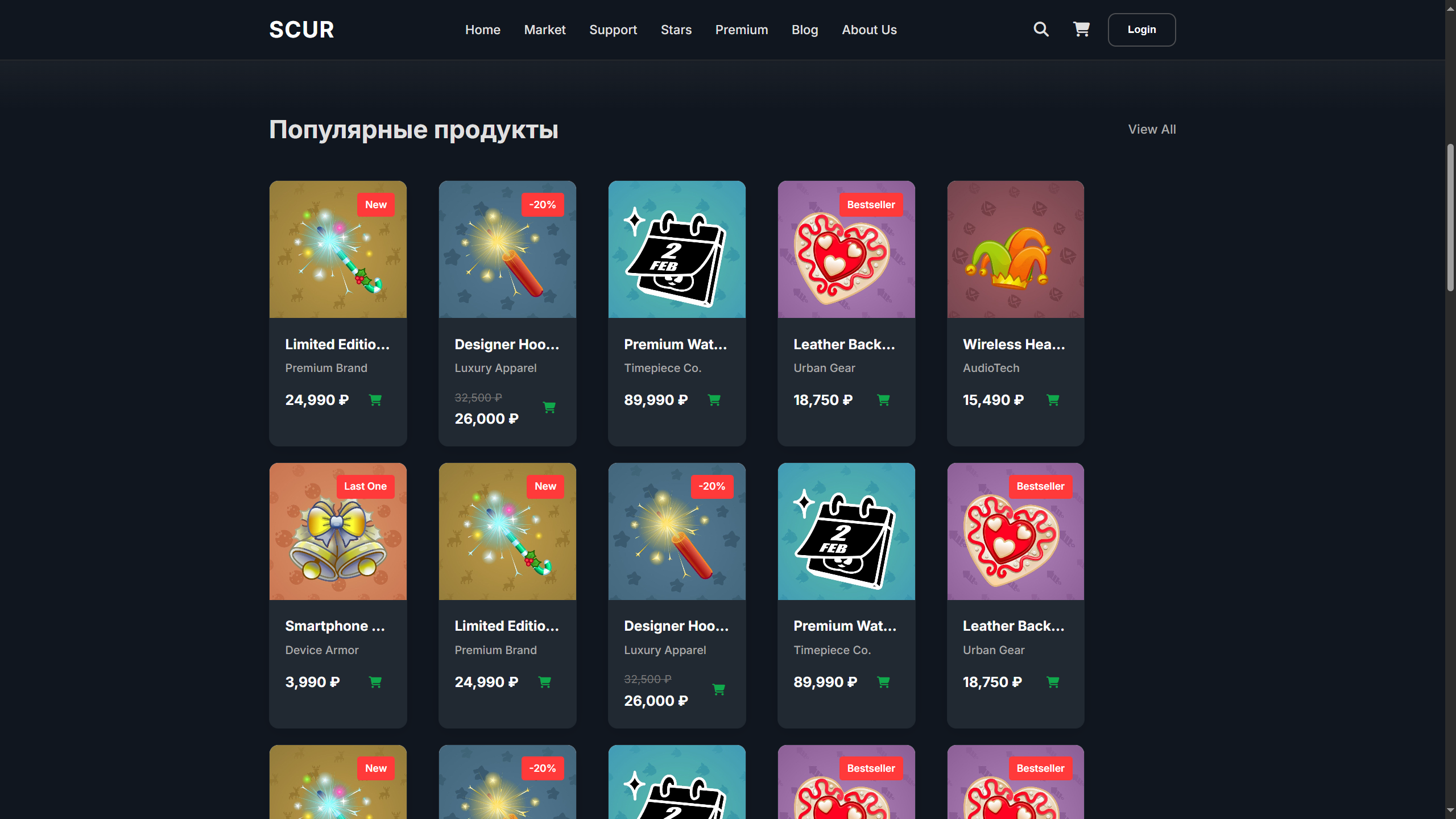1456x819 pixels.
Task: Select Wireless Hea... product title
Action: click(1014, 344)
